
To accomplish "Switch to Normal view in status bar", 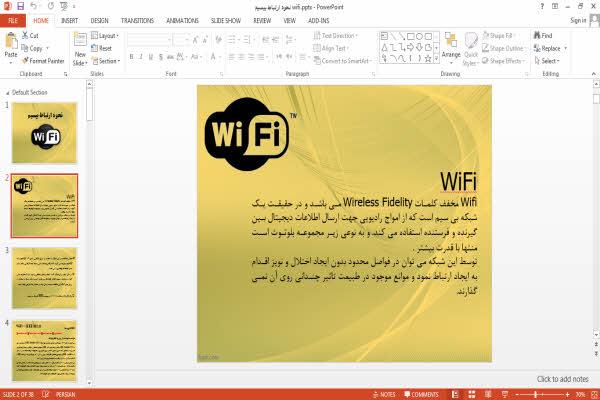I will [x=455, y=394].
